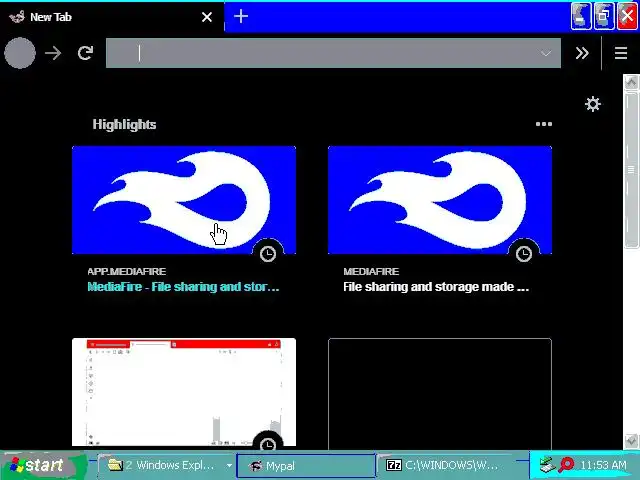Screen dimensions: 640x480
Task: Close the New Tab tab
Action: (207, 17)
